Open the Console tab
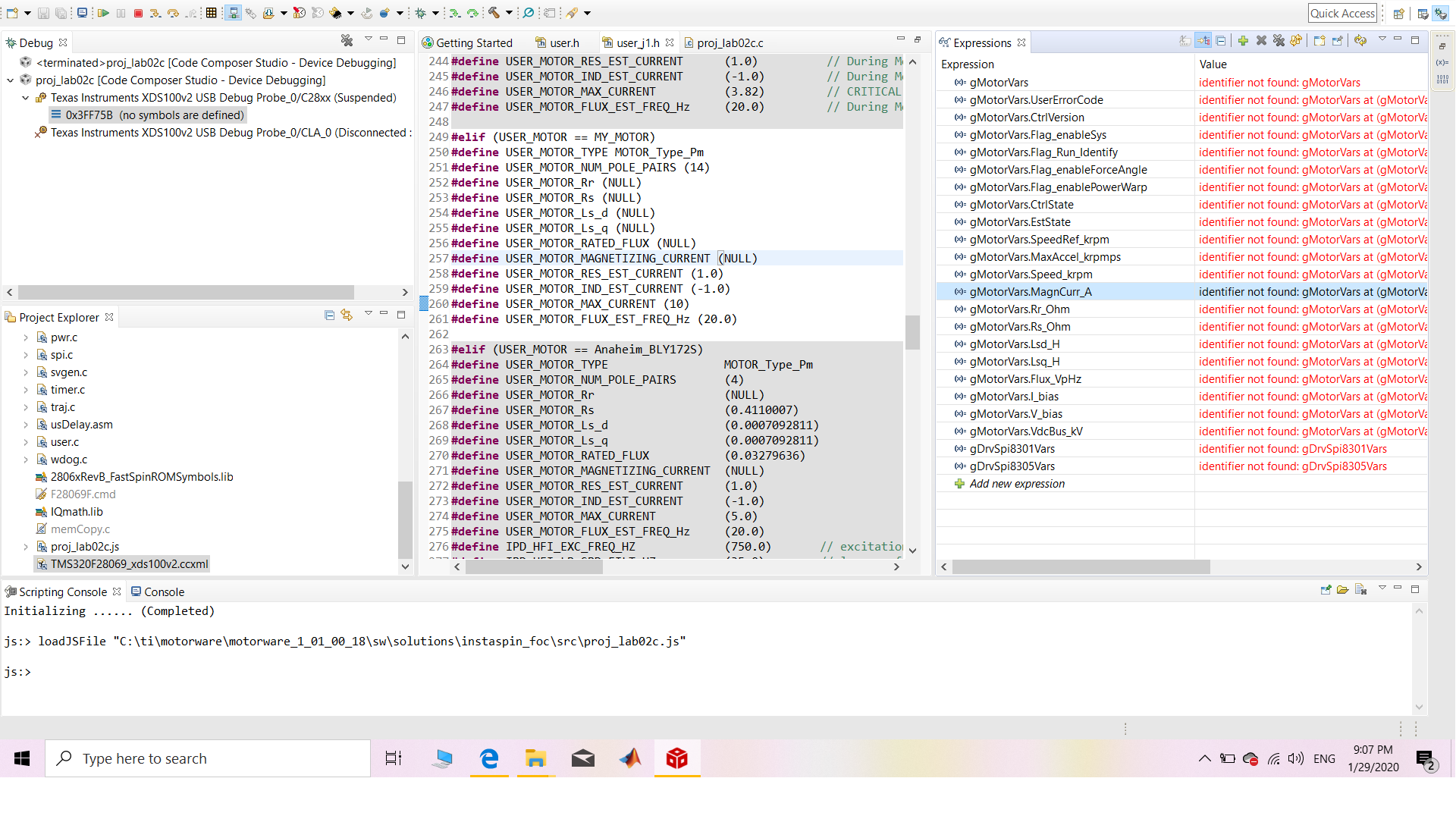Image resolution: width=1456 pixels, height=819 pixels. point(164,592)
